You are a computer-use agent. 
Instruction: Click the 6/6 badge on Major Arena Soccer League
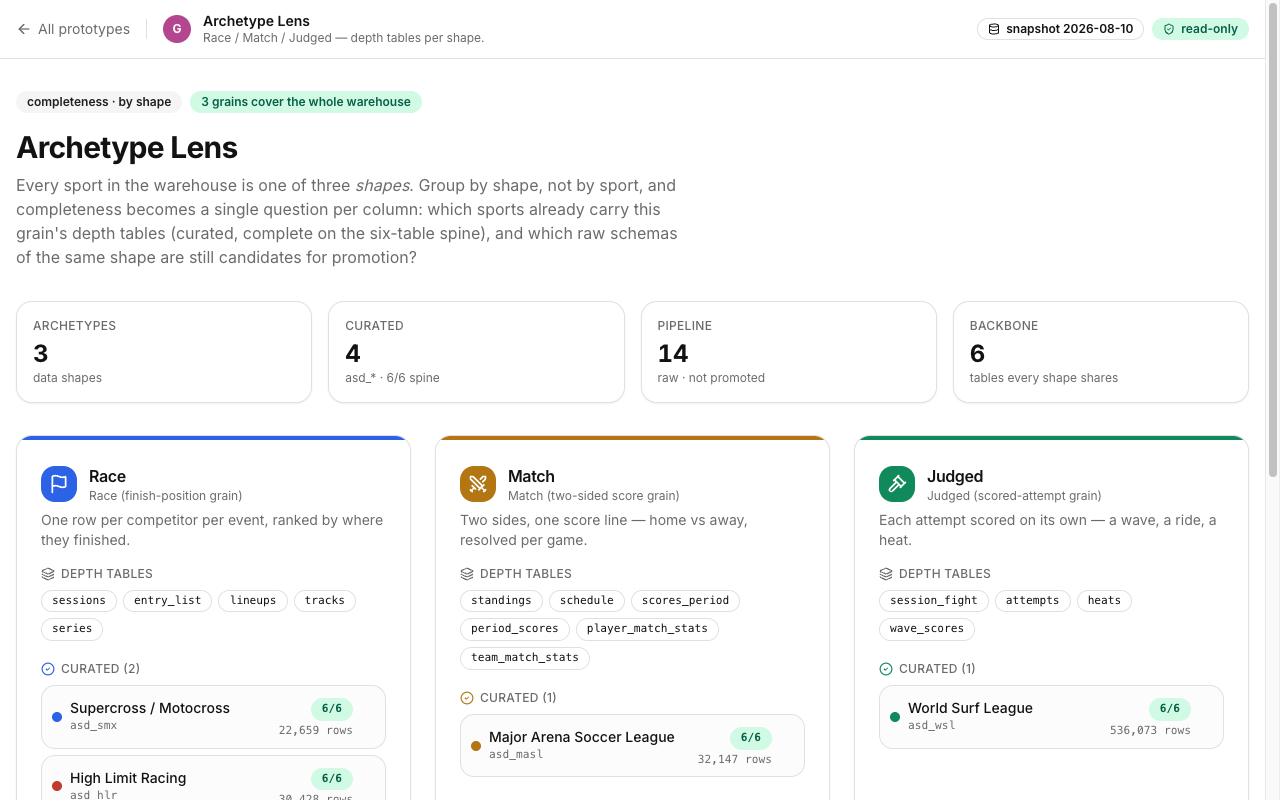point(751,738)
